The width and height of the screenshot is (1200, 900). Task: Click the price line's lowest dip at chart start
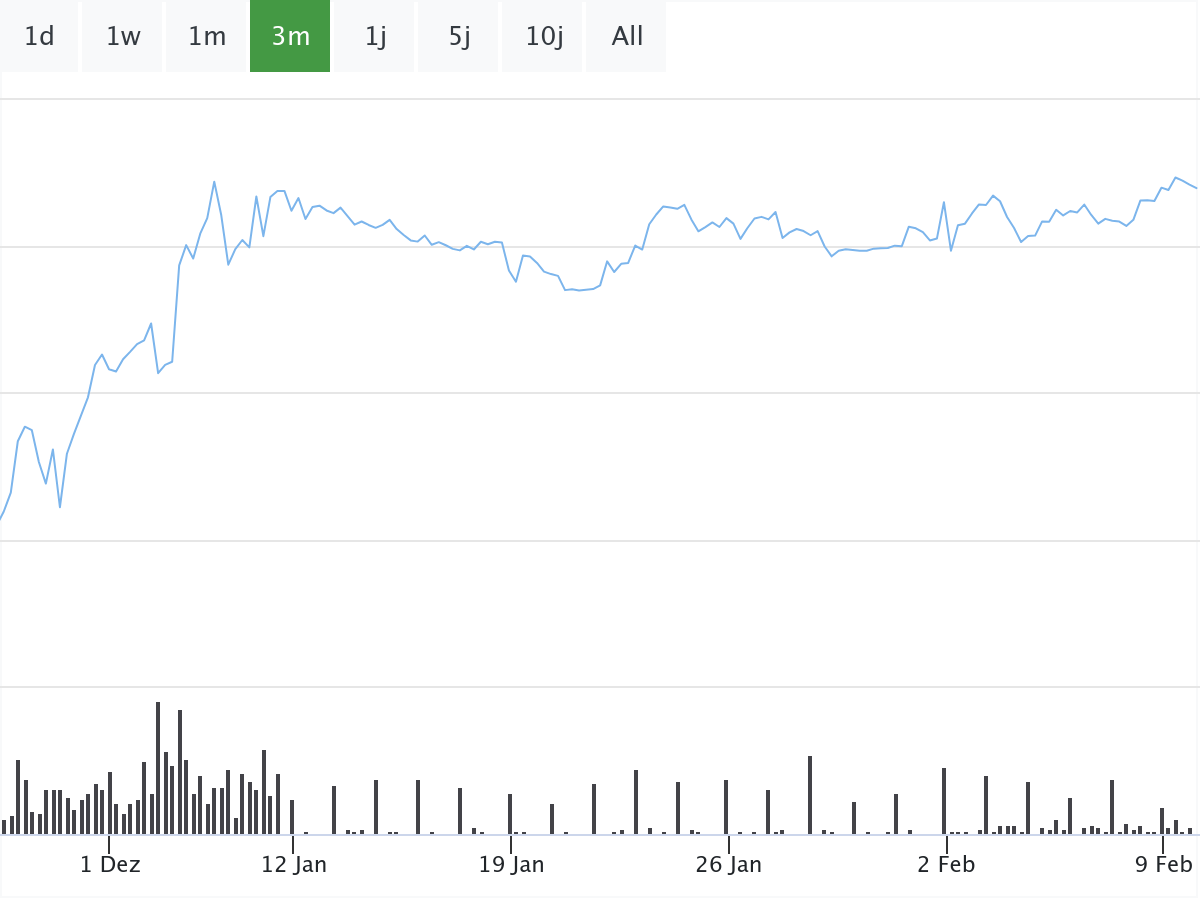click(x=60, y=507)
